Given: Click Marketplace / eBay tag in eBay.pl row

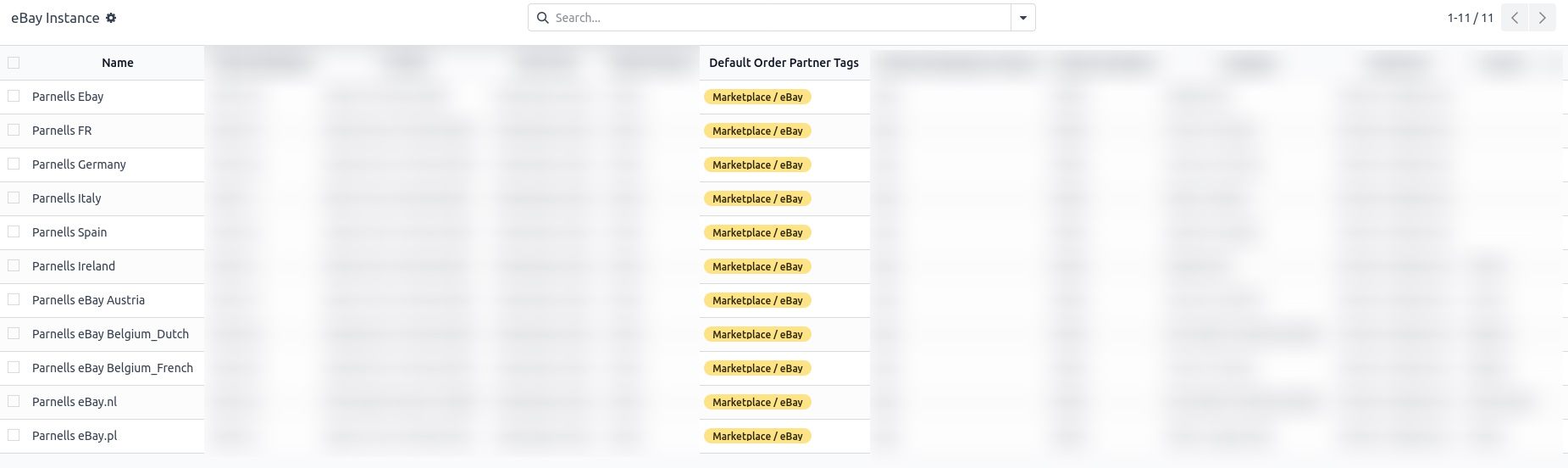Looking at the screenshot, I should [x=757, y=436].
